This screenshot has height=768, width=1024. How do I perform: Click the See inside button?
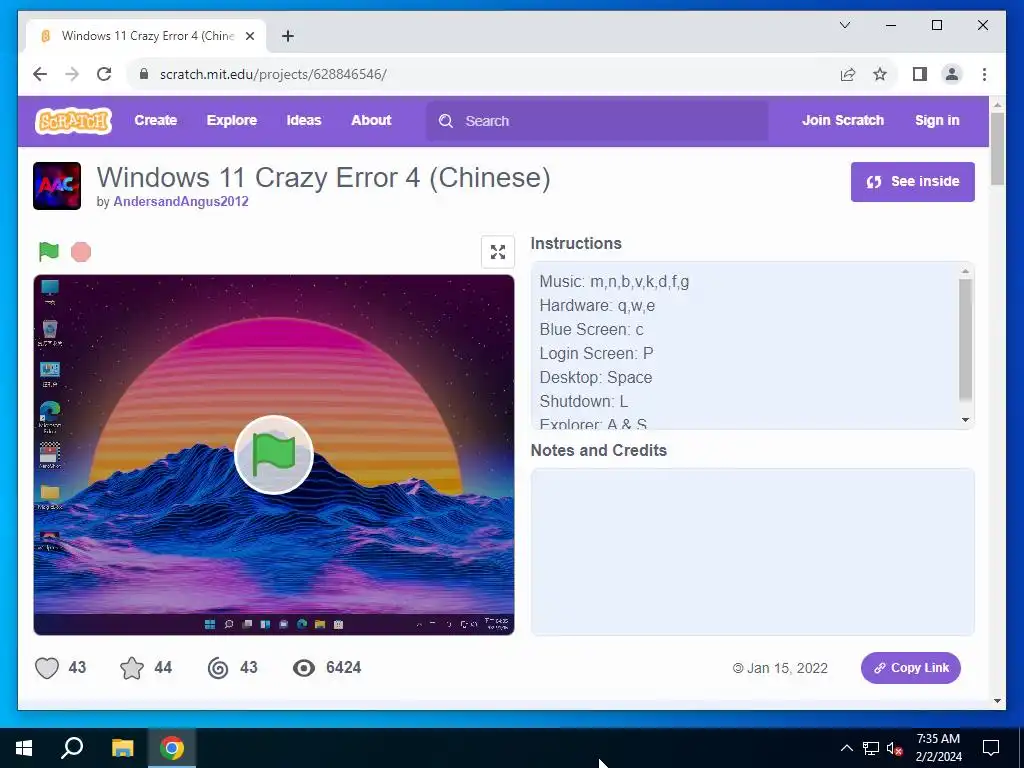tap(912, 182)
